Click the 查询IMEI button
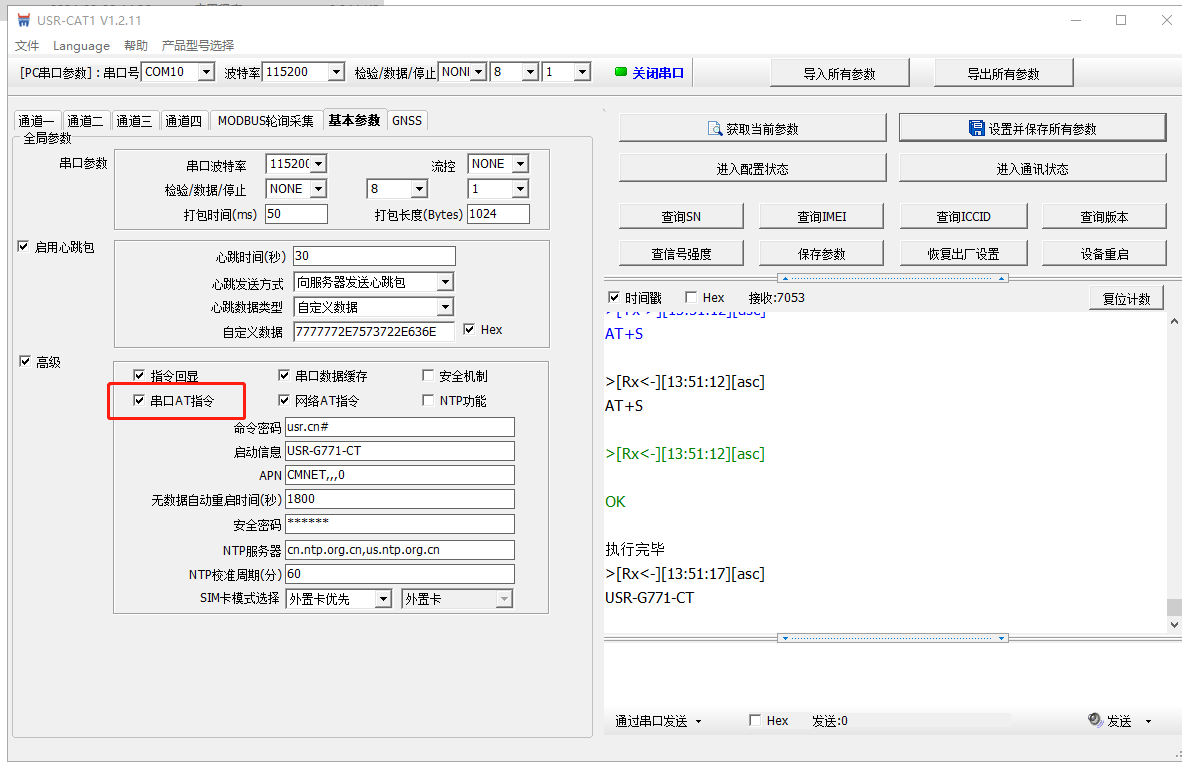 822,217
